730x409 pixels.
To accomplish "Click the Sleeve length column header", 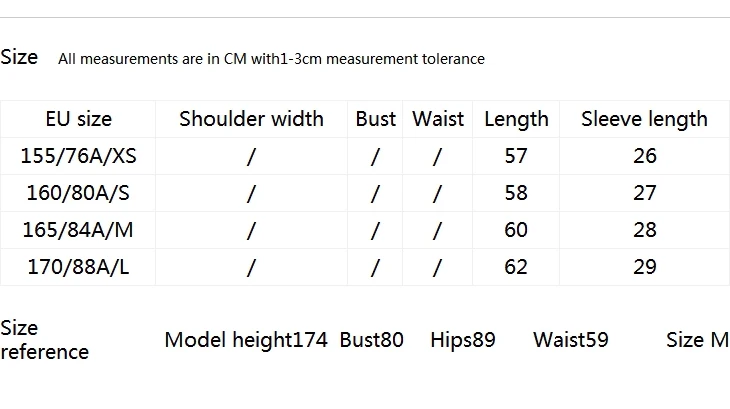I will [x=644, y=119].
